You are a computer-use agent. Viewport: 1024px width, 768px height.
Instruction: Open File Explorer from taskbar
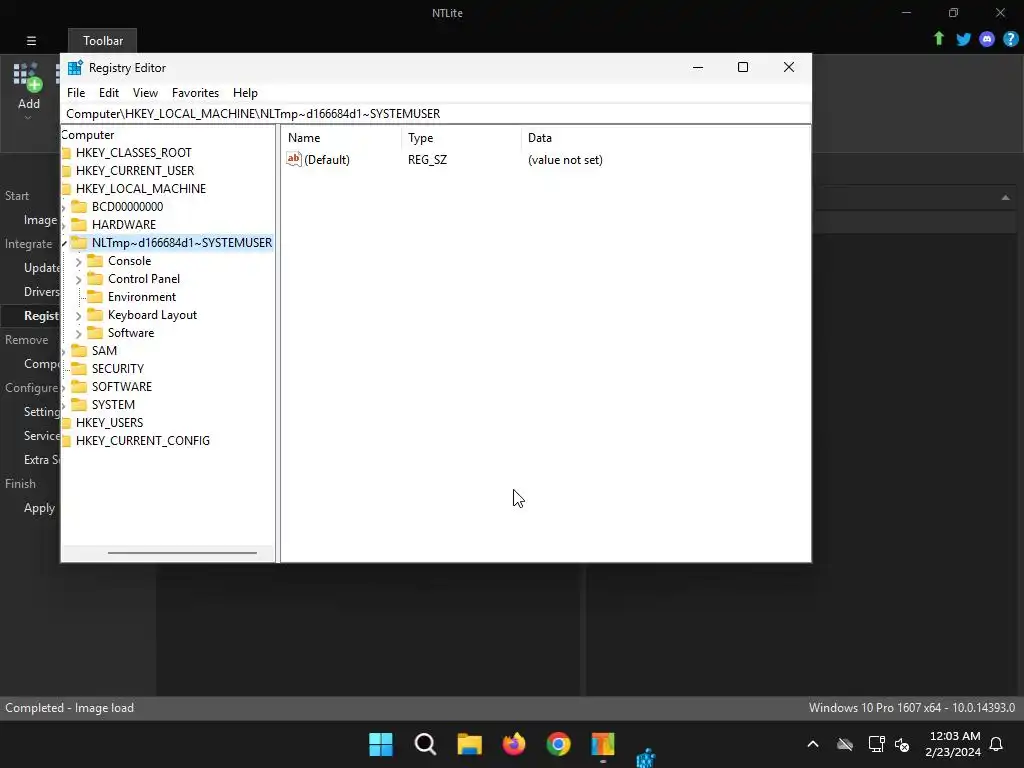pos(470,744)
